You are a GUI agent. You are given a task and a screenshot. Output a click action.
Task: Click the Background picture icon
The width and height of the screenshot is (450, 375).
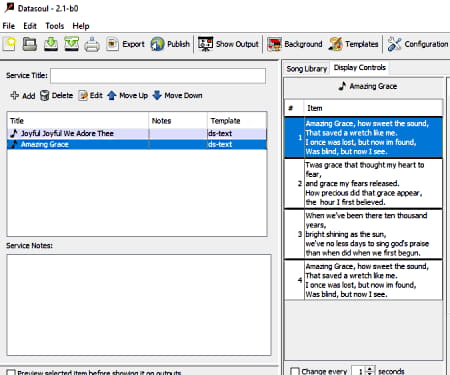(x=275, y=44)
